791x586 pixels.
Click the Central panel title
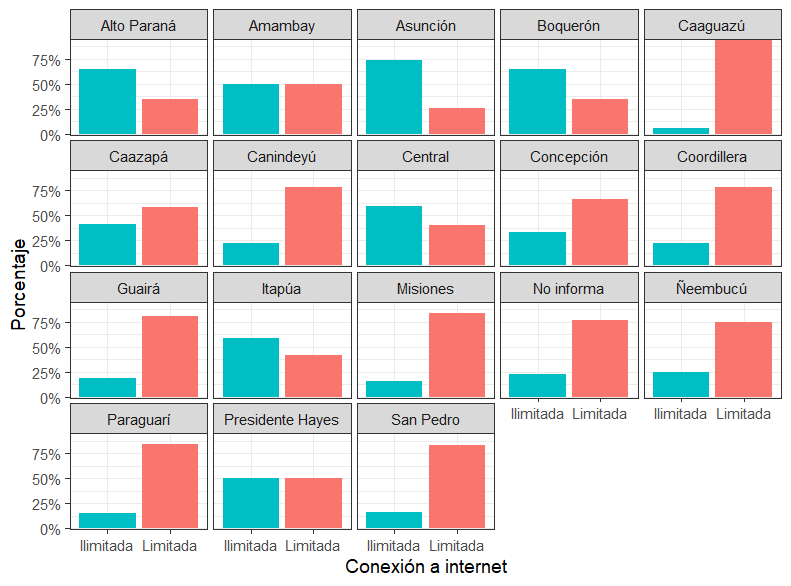pos(425,157)
